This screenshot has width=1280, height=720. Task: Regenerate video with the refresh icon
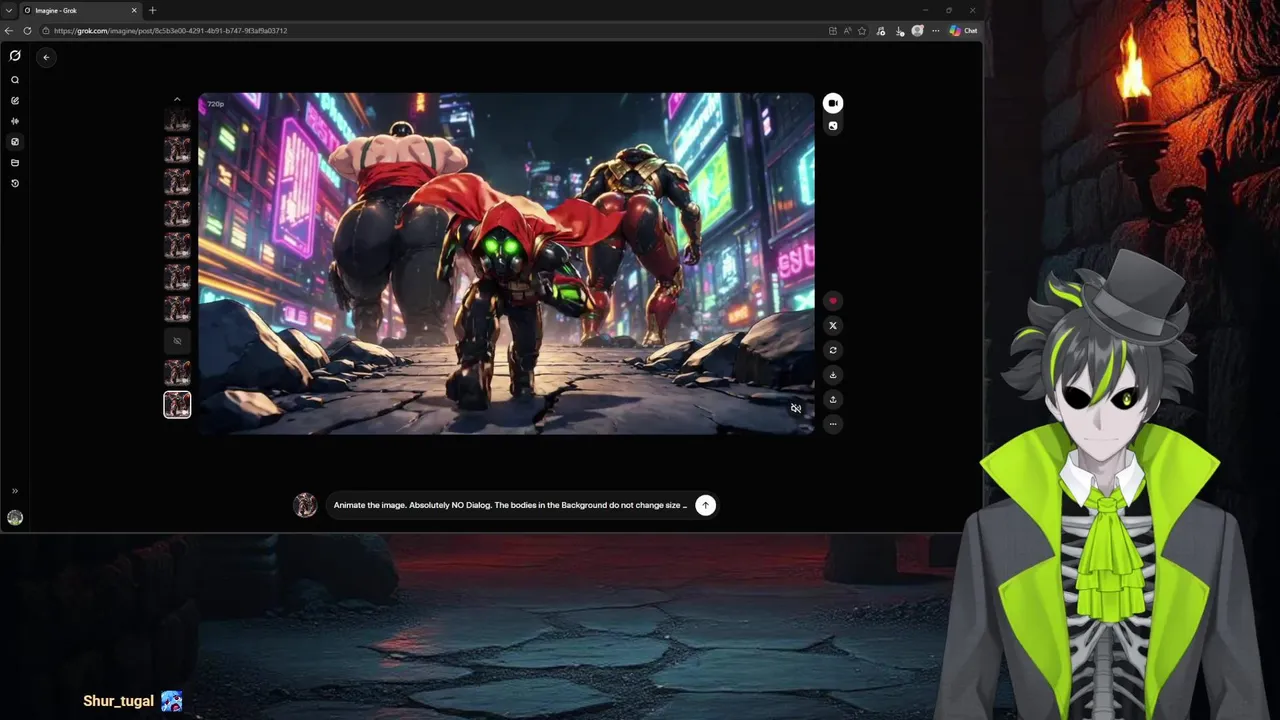point(833,350)
